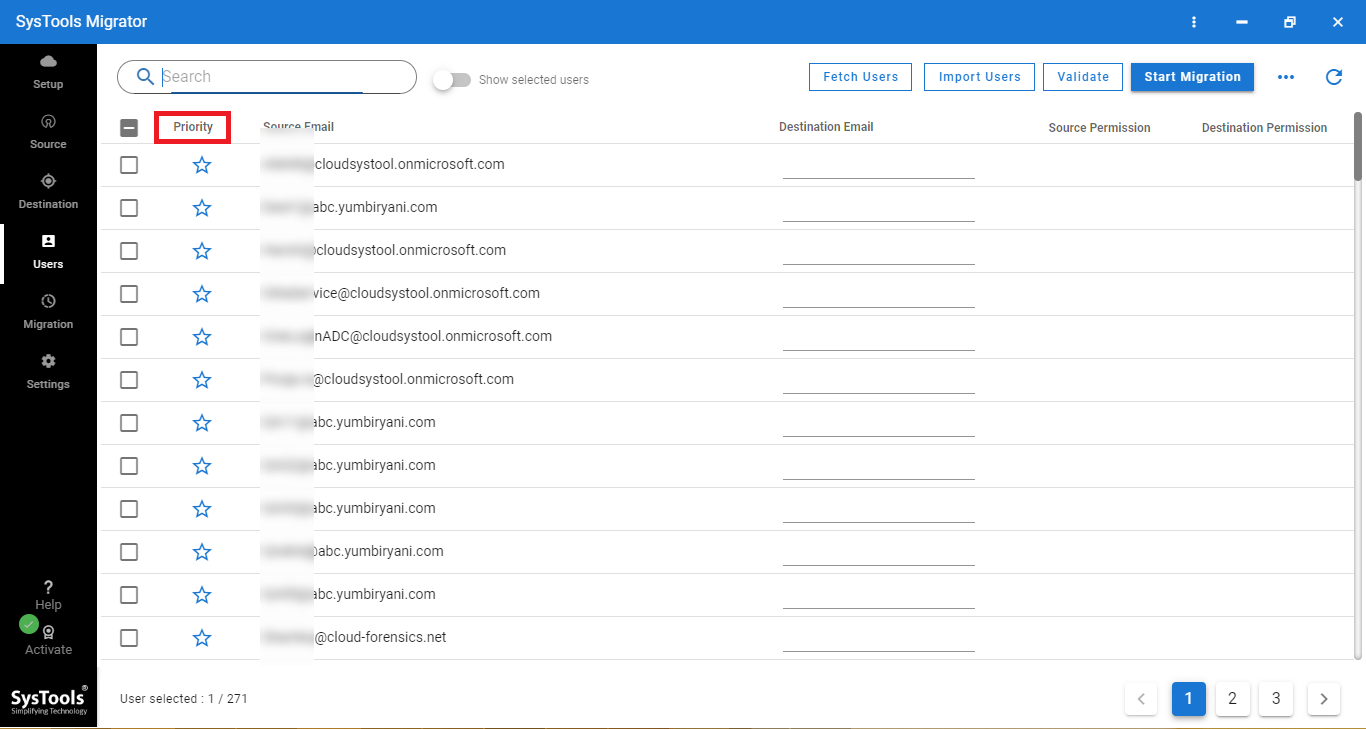Viewport: 1366px width, 729px height.
Task: Click the 'User selected : 1 / 271' text
Action: tap(184, 699)
